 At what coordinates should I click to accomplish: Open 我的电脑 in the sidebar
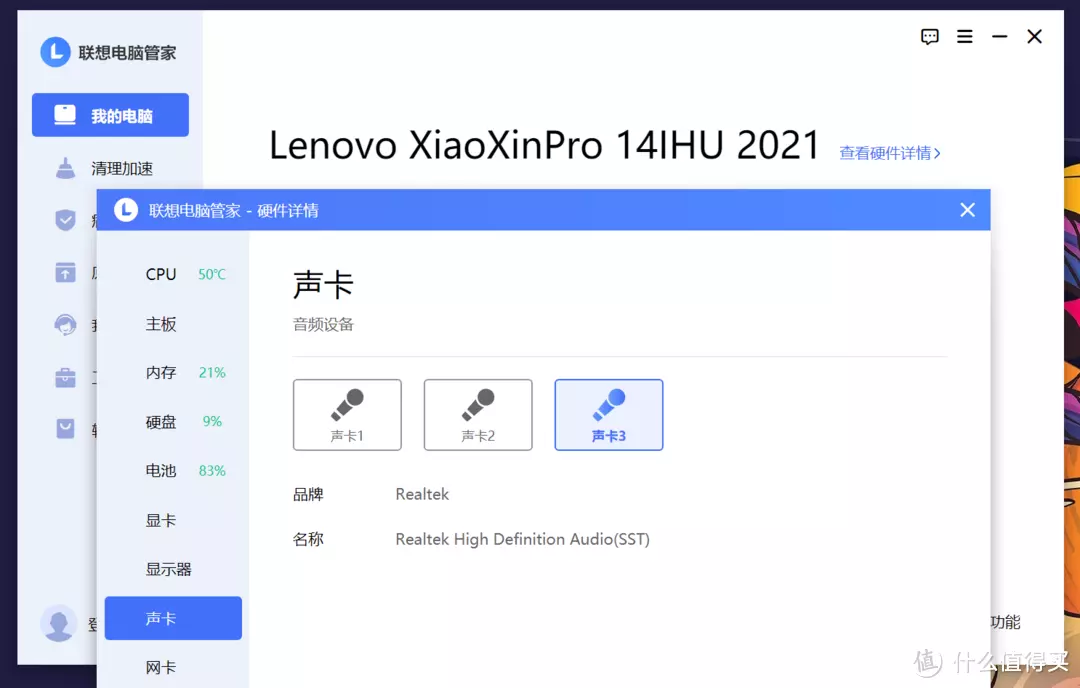point(110,115)
